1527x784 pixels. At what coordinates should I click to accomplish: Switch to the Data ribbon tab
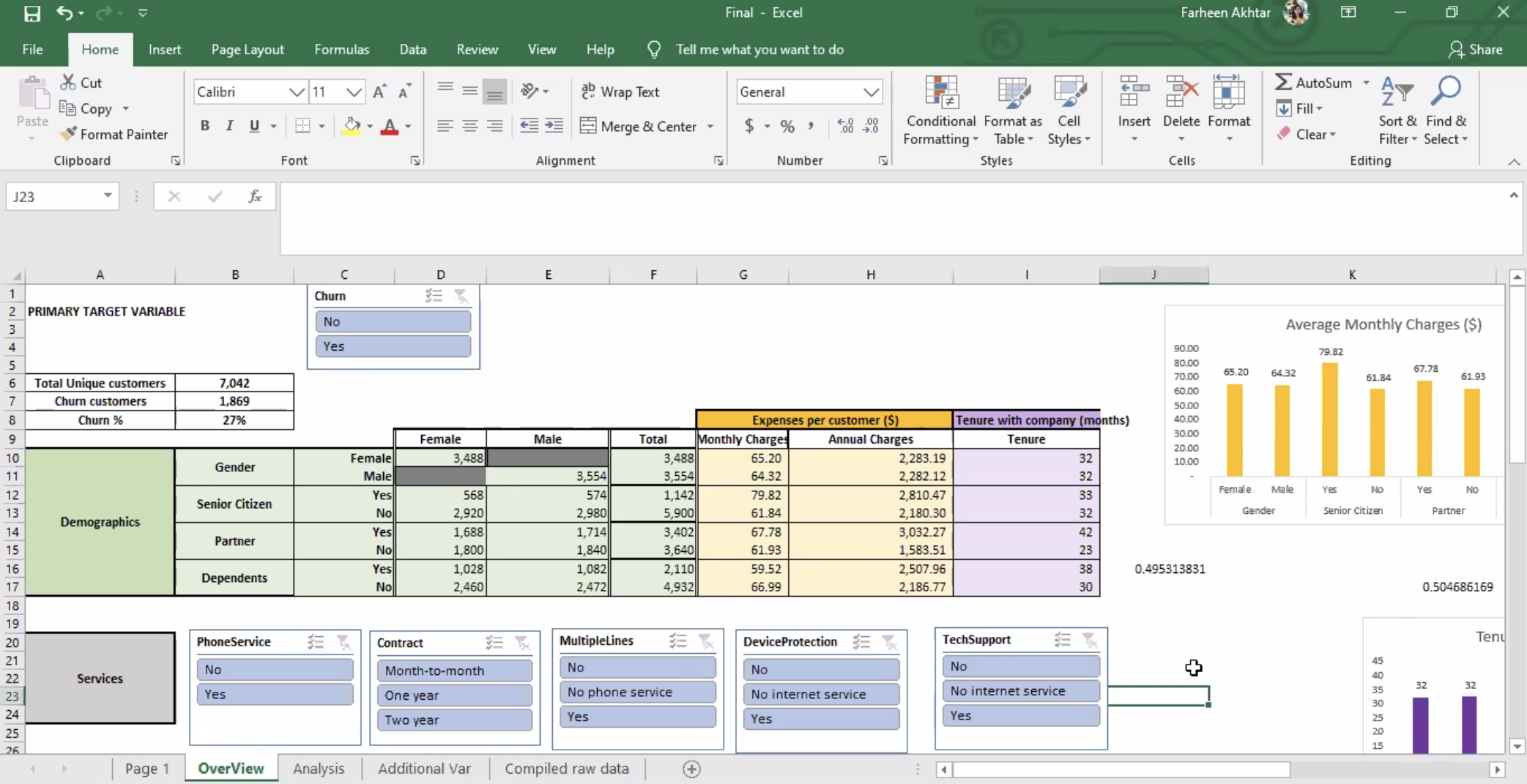point(413,49)
